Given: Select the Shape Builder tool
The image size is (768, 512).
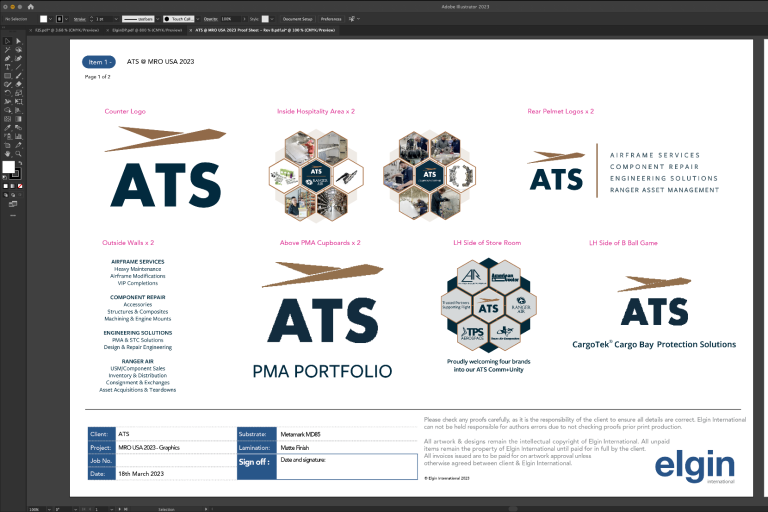Looking at the screenshot, I should 7,110.
